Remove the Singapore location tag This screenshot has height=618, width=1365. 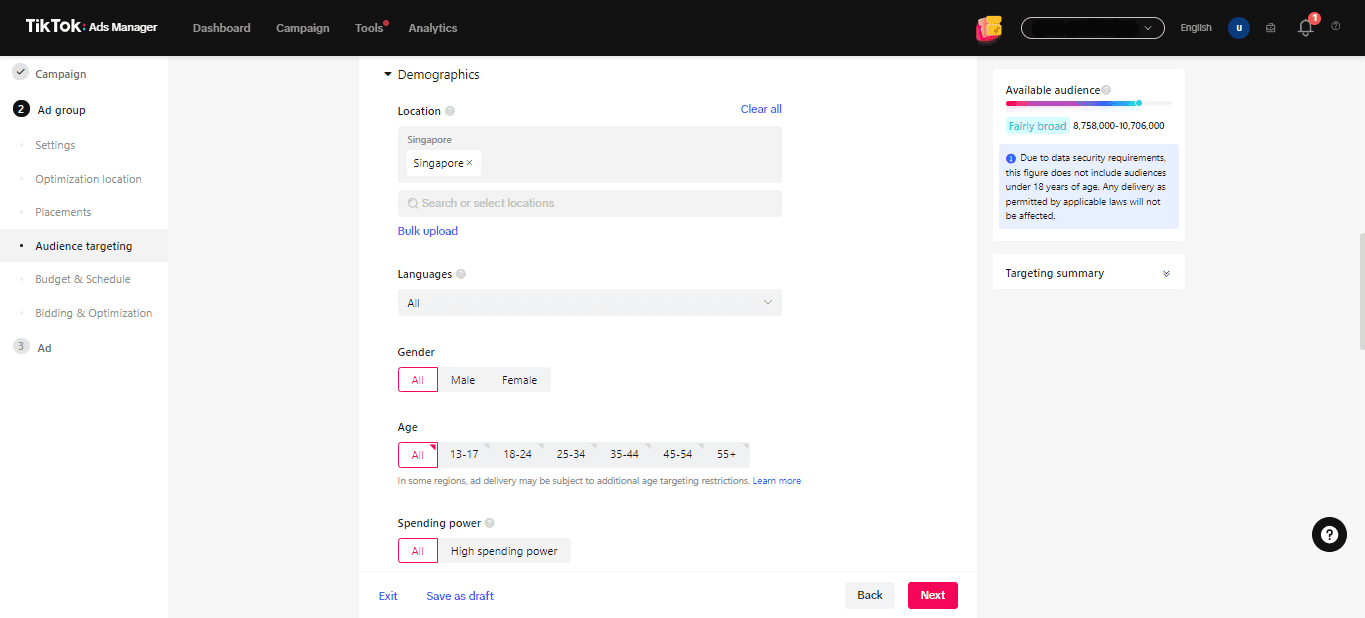[470, 162]
